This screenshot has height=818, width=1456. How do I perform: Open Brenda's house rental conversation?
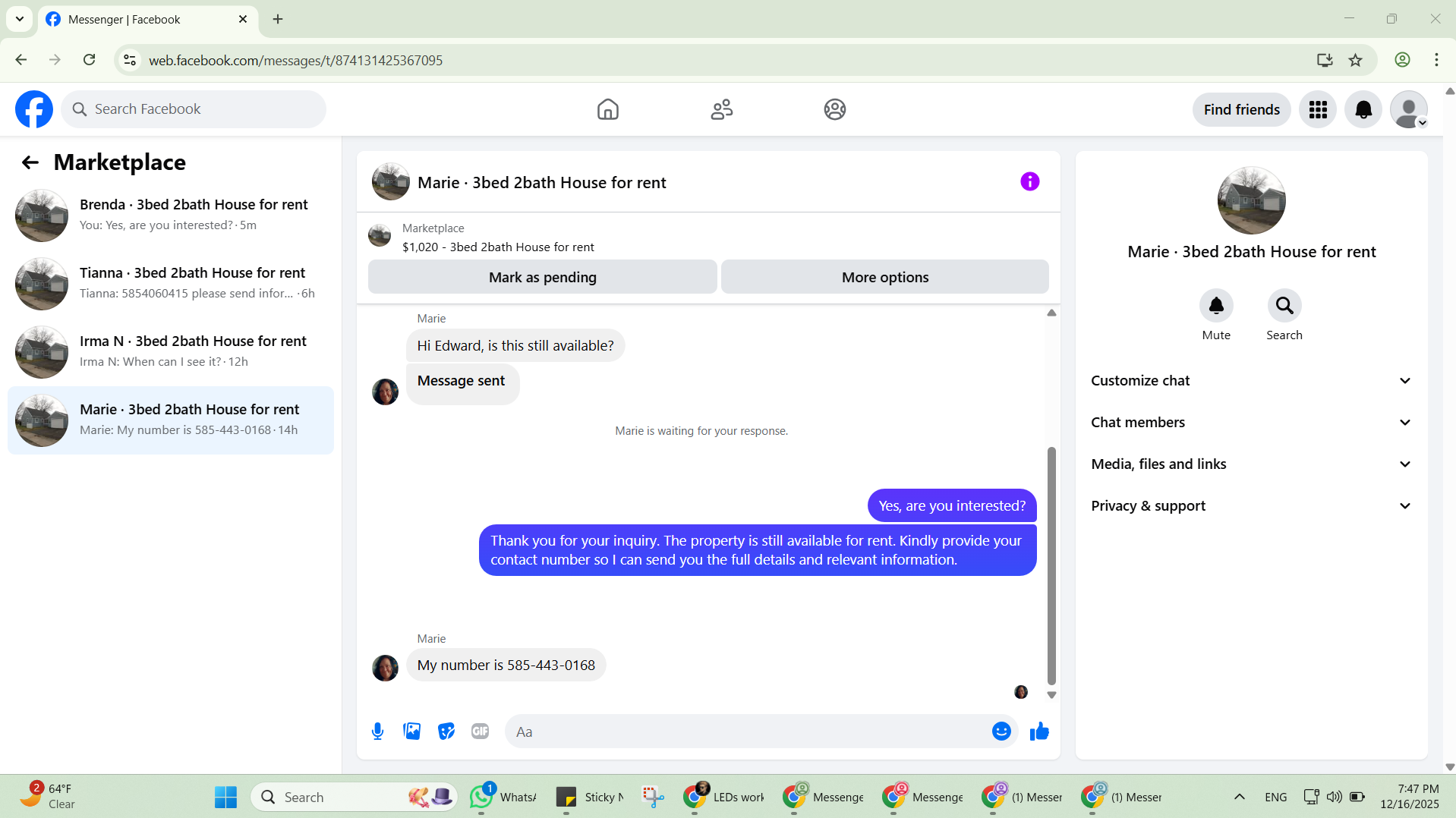point(171,216)
